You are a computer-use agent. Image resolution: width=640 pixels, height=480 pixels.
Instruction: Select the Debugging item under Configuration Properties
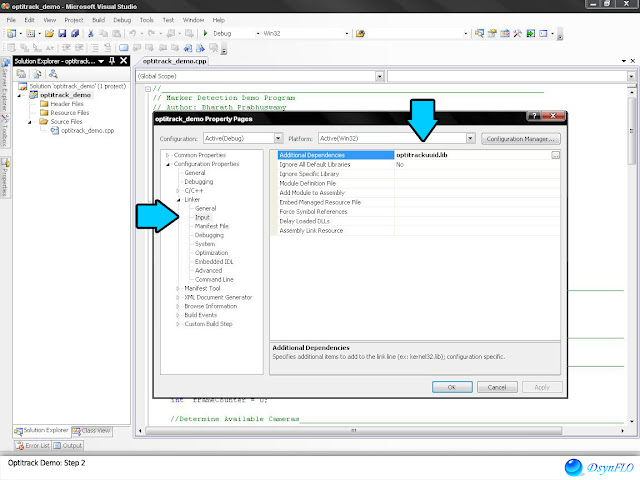[x=199, y=182]
